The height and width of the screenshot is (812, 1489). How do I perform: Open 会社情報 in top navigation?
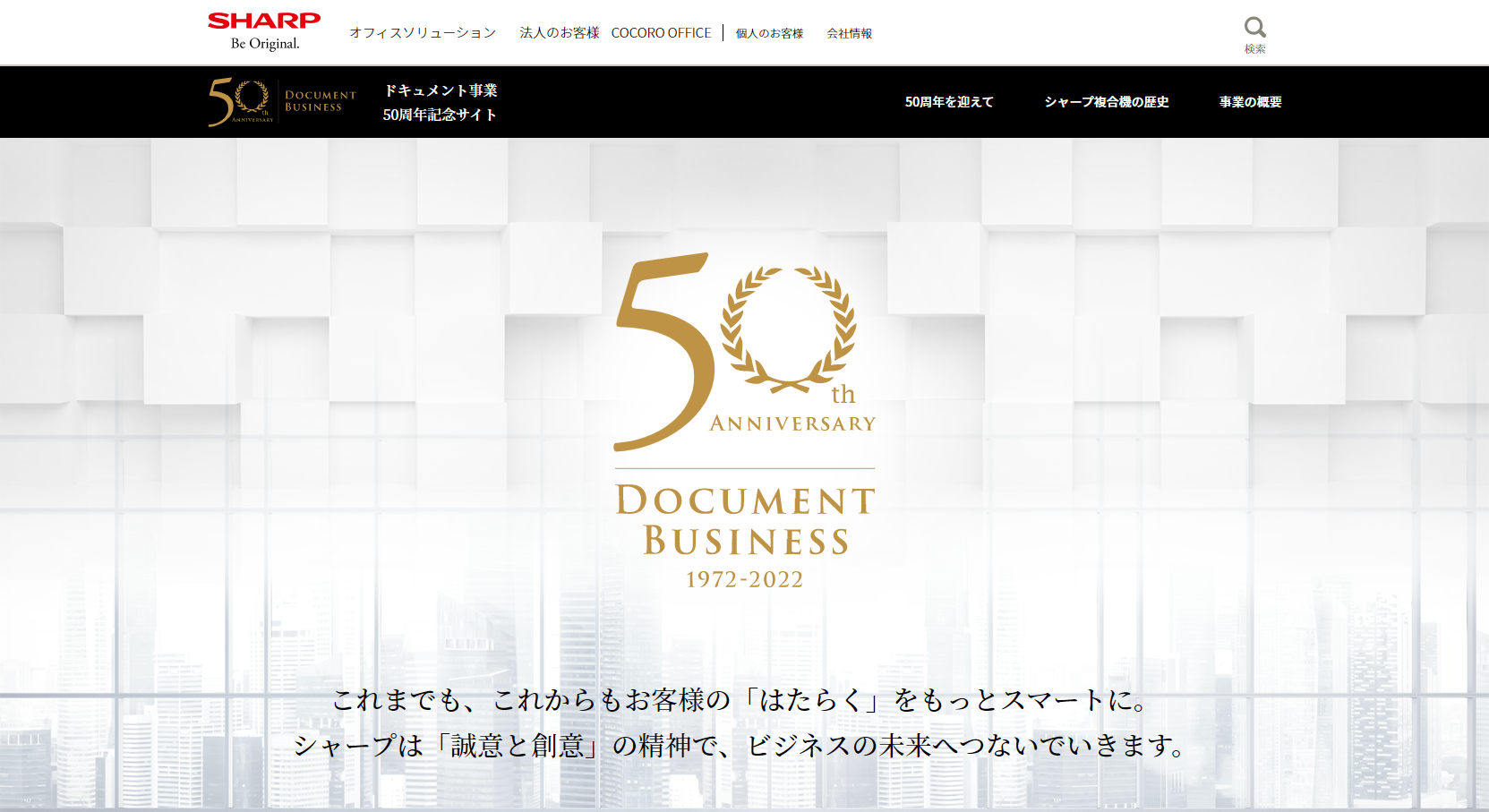(x=849, y=34)
